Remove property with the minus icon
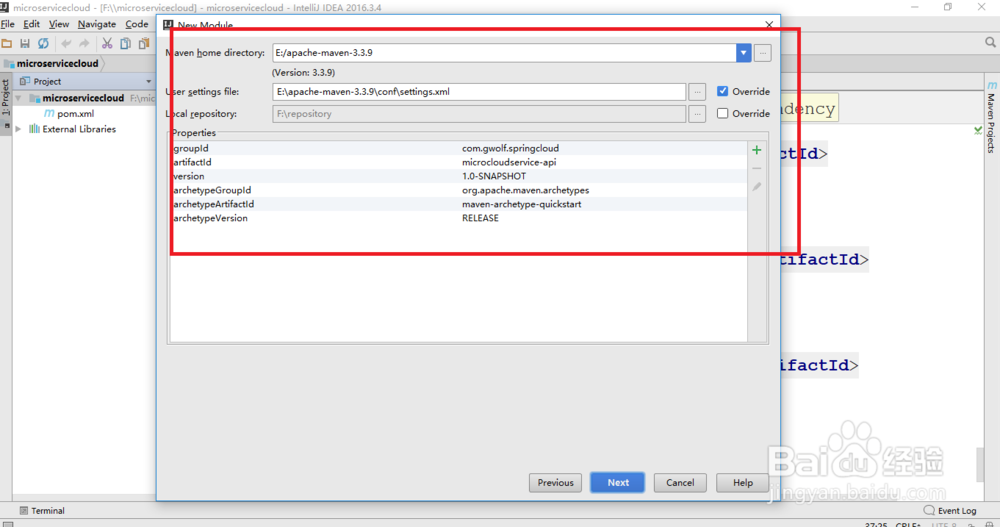The image size is (1000, 527). [x=756, y=169]
